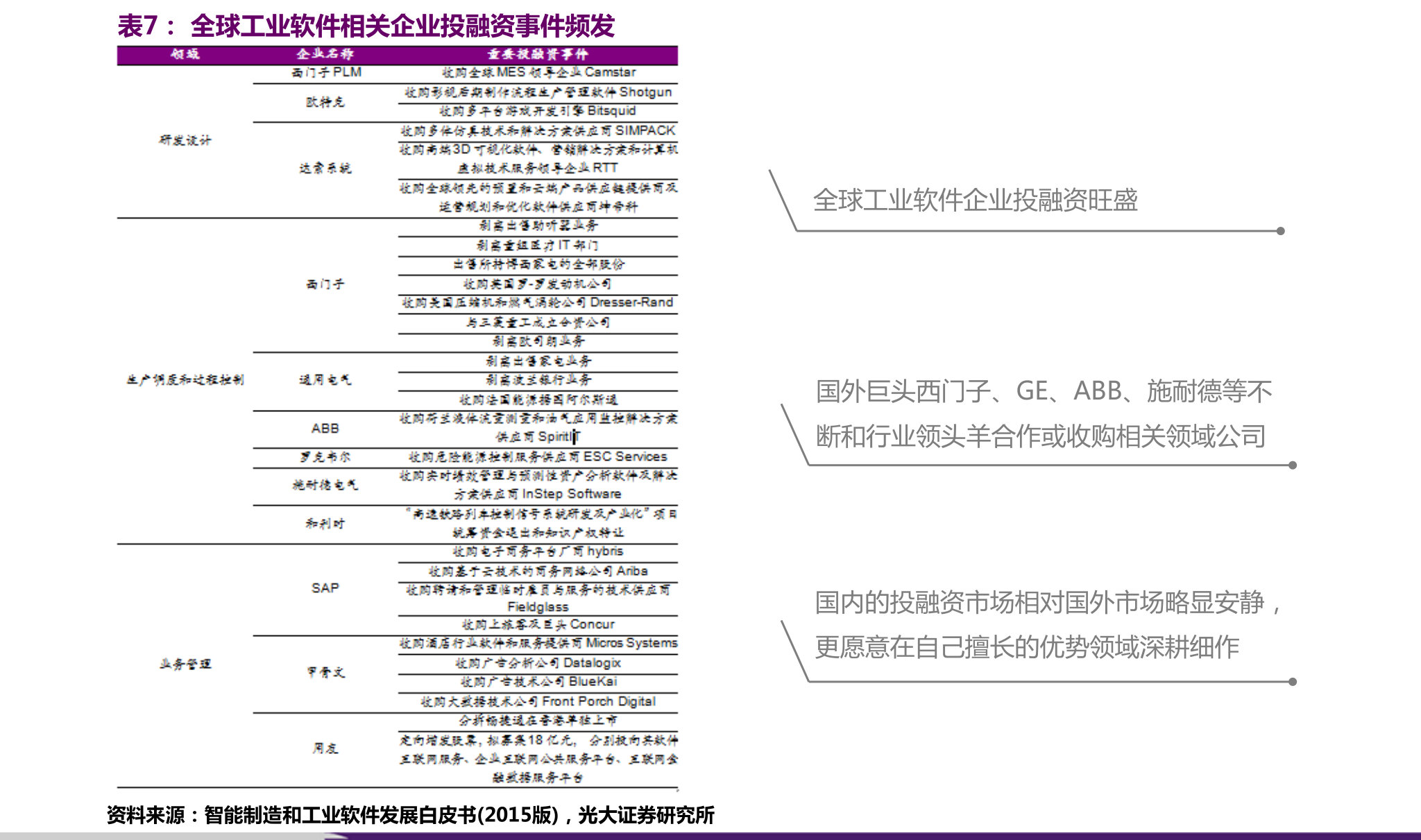Viewport: 1421px width, 840px height.
Task: Click the 业务管理 category cell
Action: coord(185,664)
